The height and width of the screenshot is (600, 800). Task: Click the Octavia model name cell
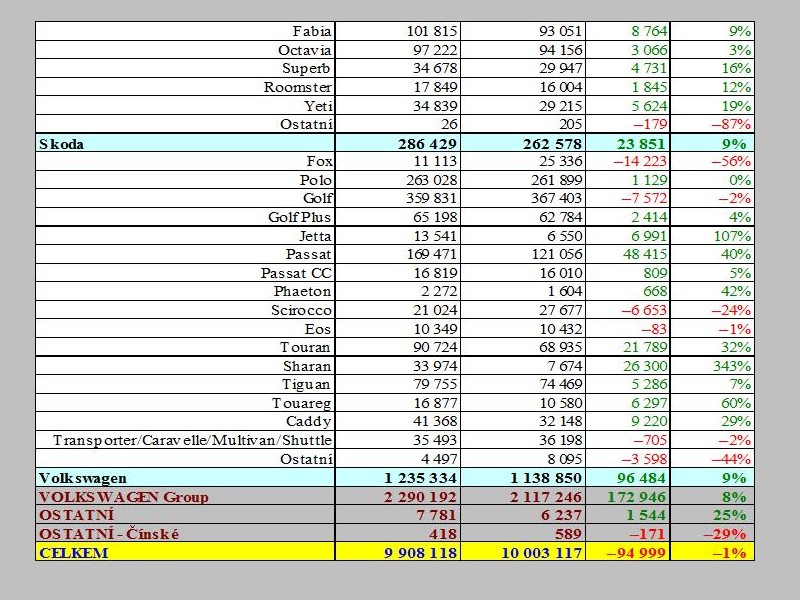point(305,50)
